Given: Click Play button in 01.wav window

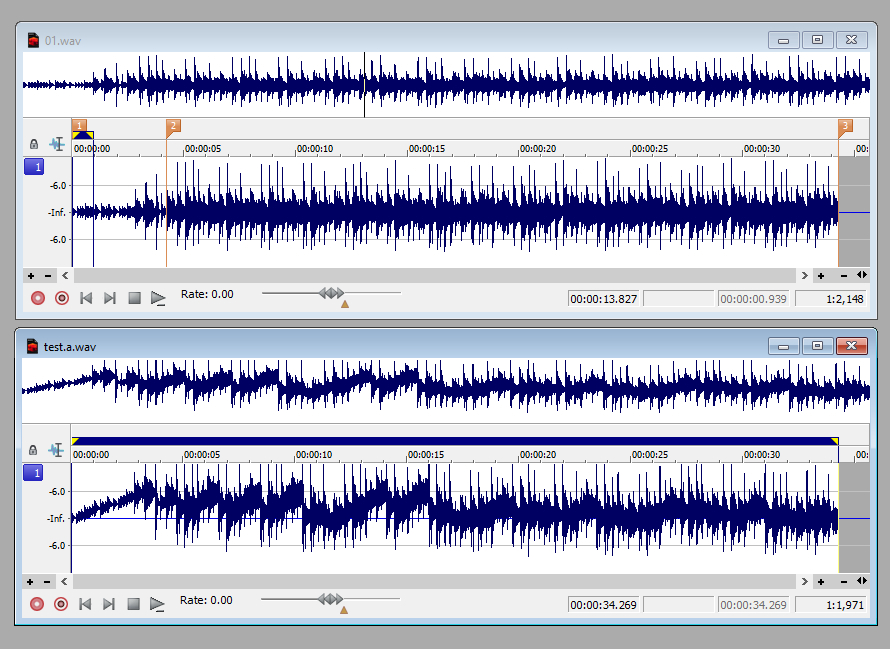Looking at the screenshot, I should [x=158, y=297].
